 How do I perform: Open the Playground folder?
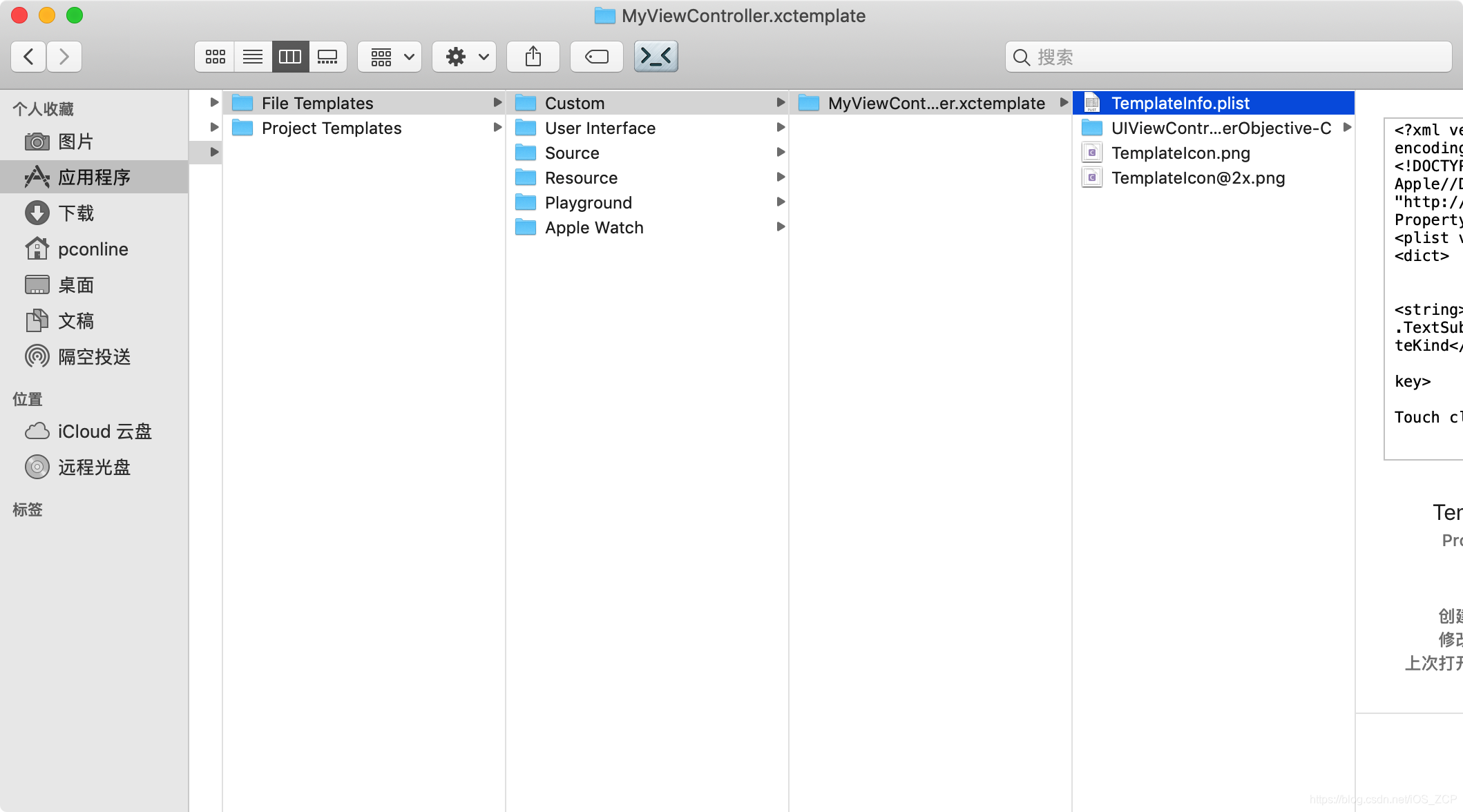(588, 203)
